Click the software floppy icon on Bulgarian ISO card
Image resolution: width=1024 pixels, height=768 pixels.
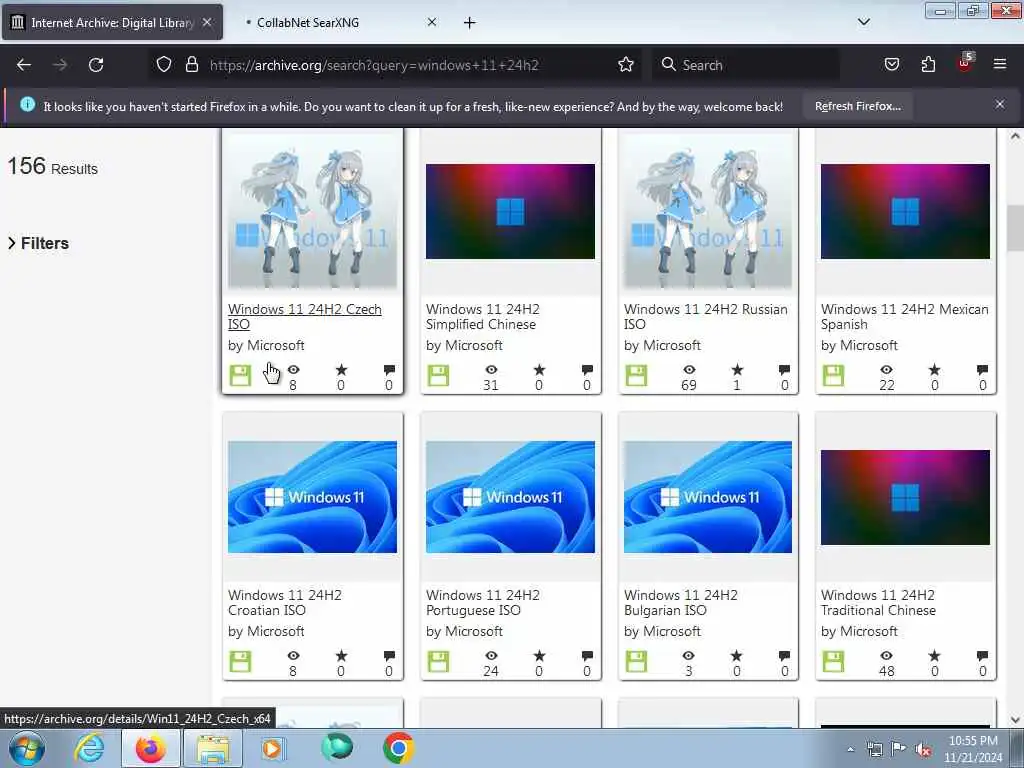click(x=636, y=662)
